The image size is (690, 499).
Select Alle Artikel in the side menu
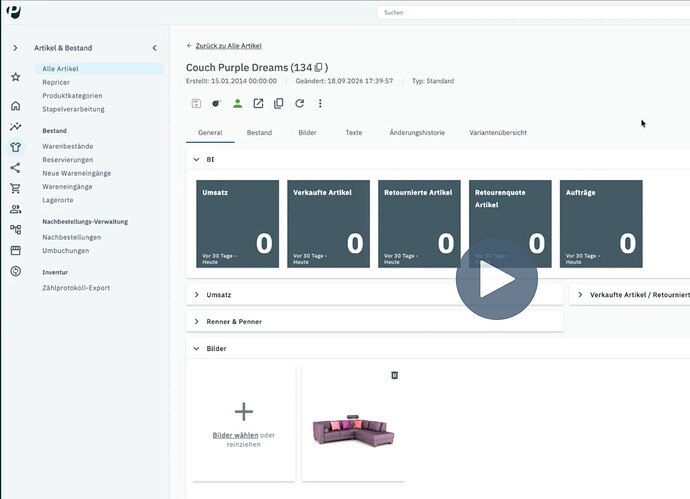(x=99, y=69)
